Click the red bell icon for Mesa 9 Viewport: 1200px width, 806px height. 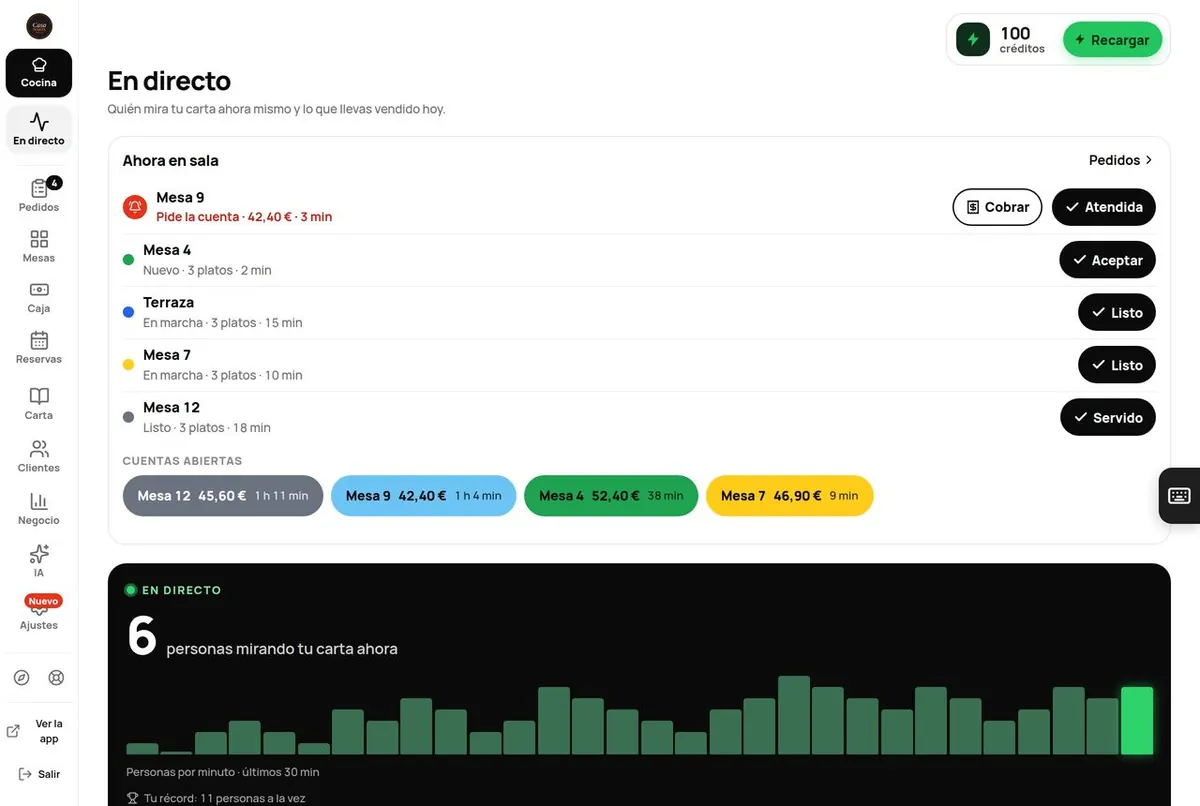click(135, 207)
